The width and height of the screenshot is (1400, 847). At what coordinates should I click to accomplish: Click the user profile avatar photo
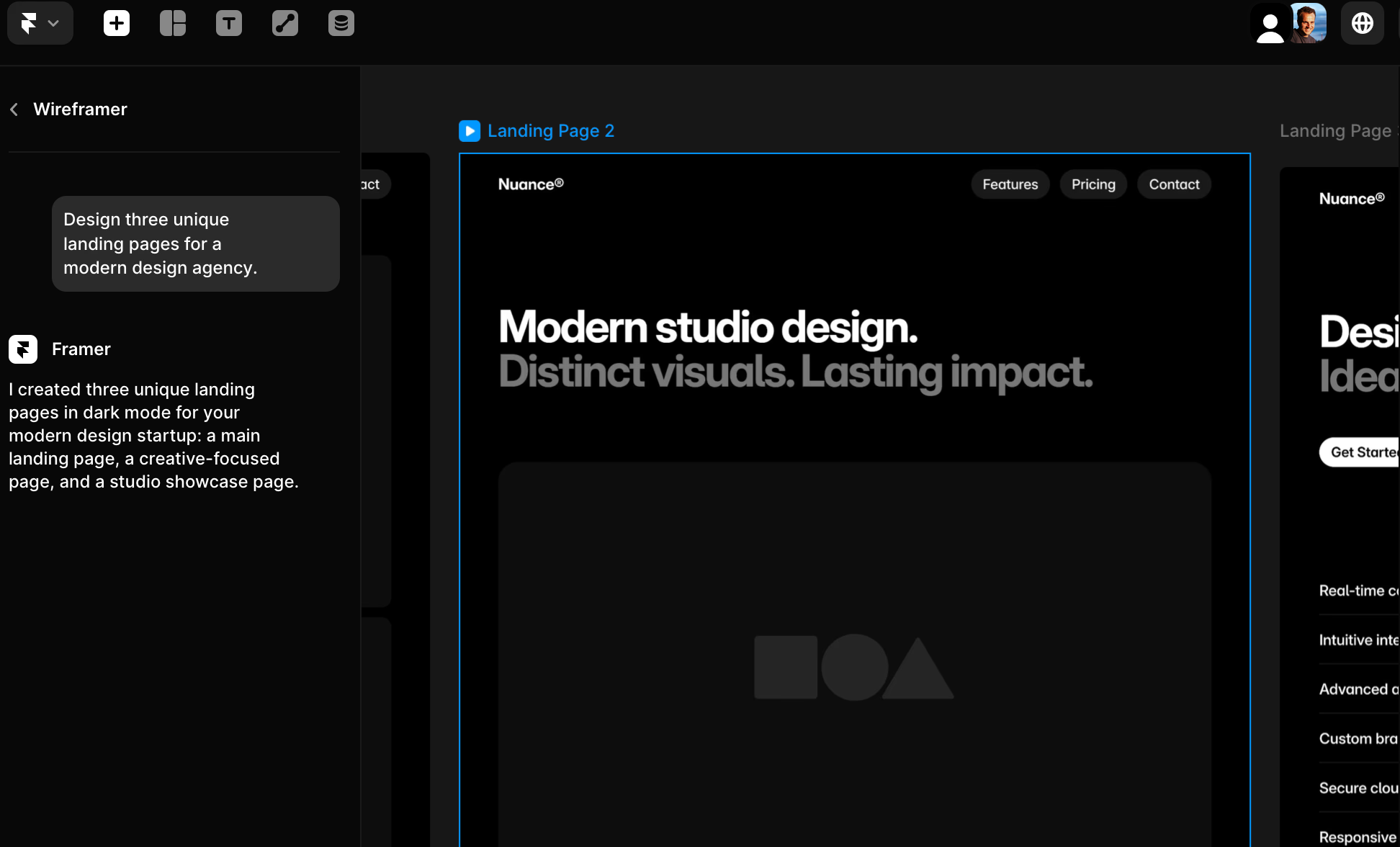1309,23
